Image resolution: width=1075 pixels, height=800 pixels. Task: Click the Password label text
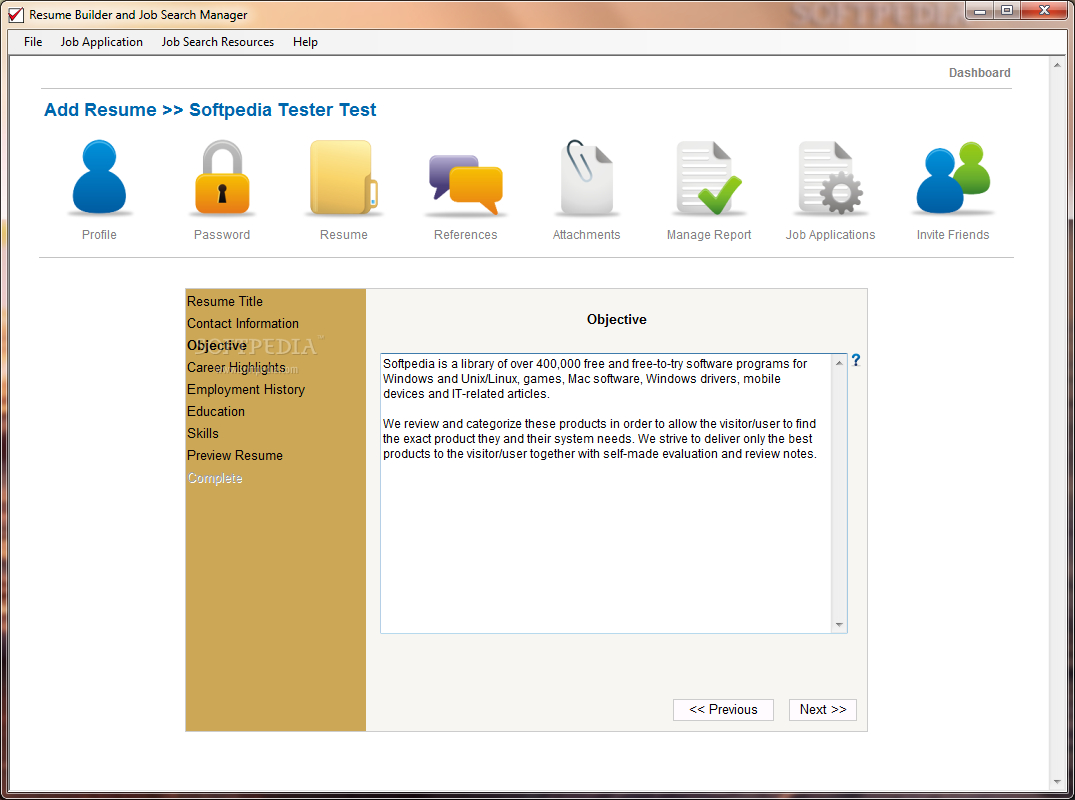click(222, 234)
